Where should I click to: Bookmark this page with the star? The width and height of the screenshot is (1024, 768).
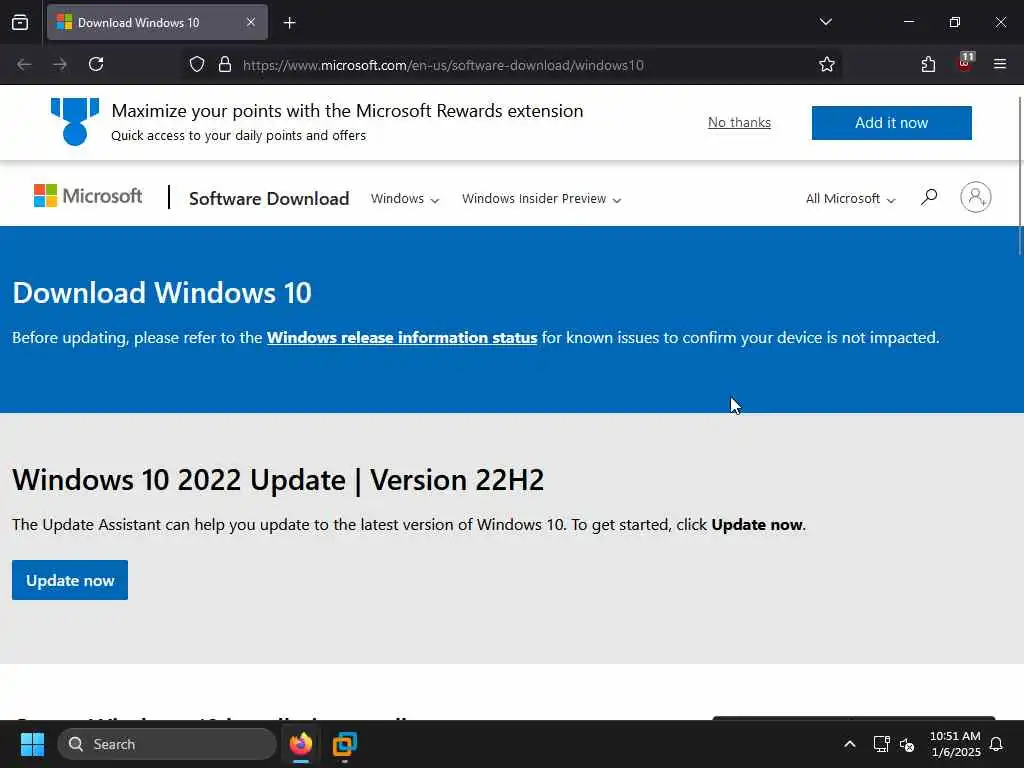827,64
